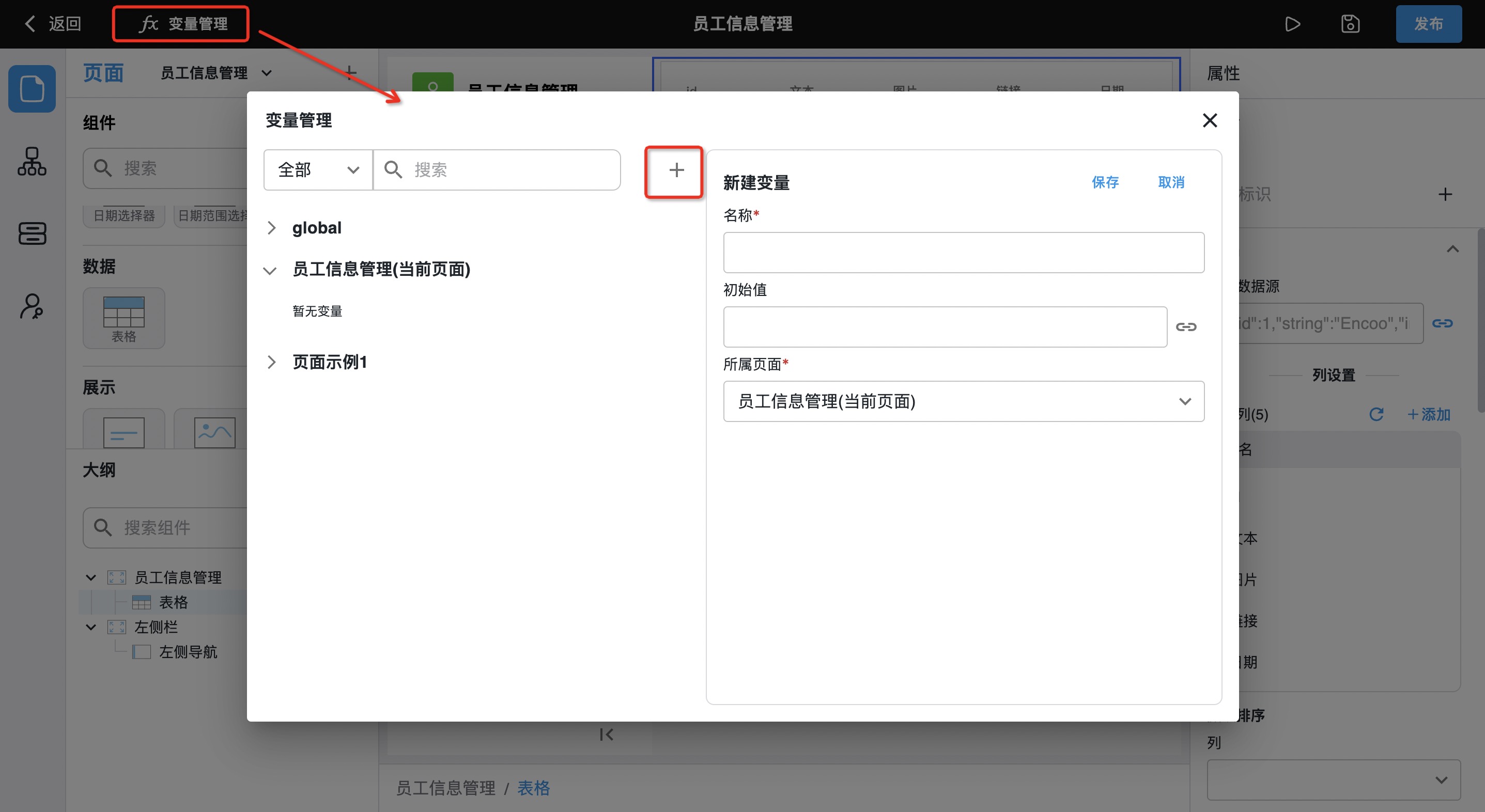Click the 暂无变量 text
This screenshot has height=812, width=1485.
317,311
